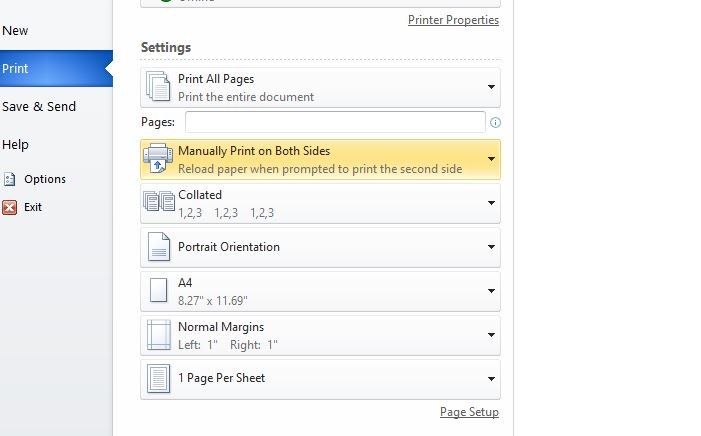This screenshot has width=701, height=436.
Task: Expand the Print All Pages dropdown arrow
Action: tap(491, 87)
